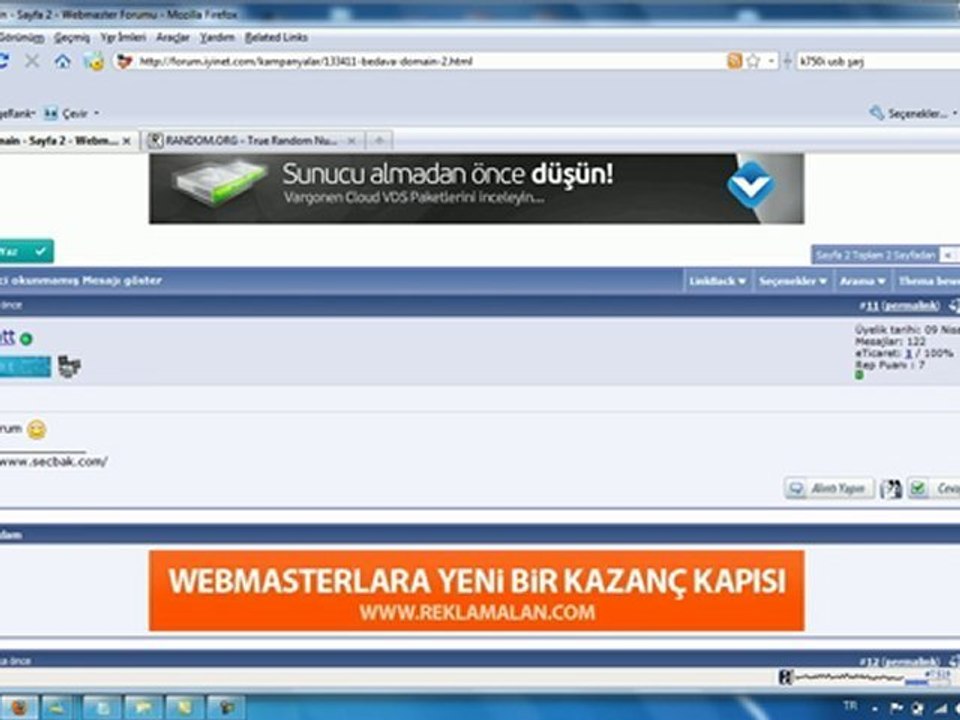The height and width of the screenshot is (720, 960).
Task: Open the permalink of post #11
Action: (x=912, y=306)
